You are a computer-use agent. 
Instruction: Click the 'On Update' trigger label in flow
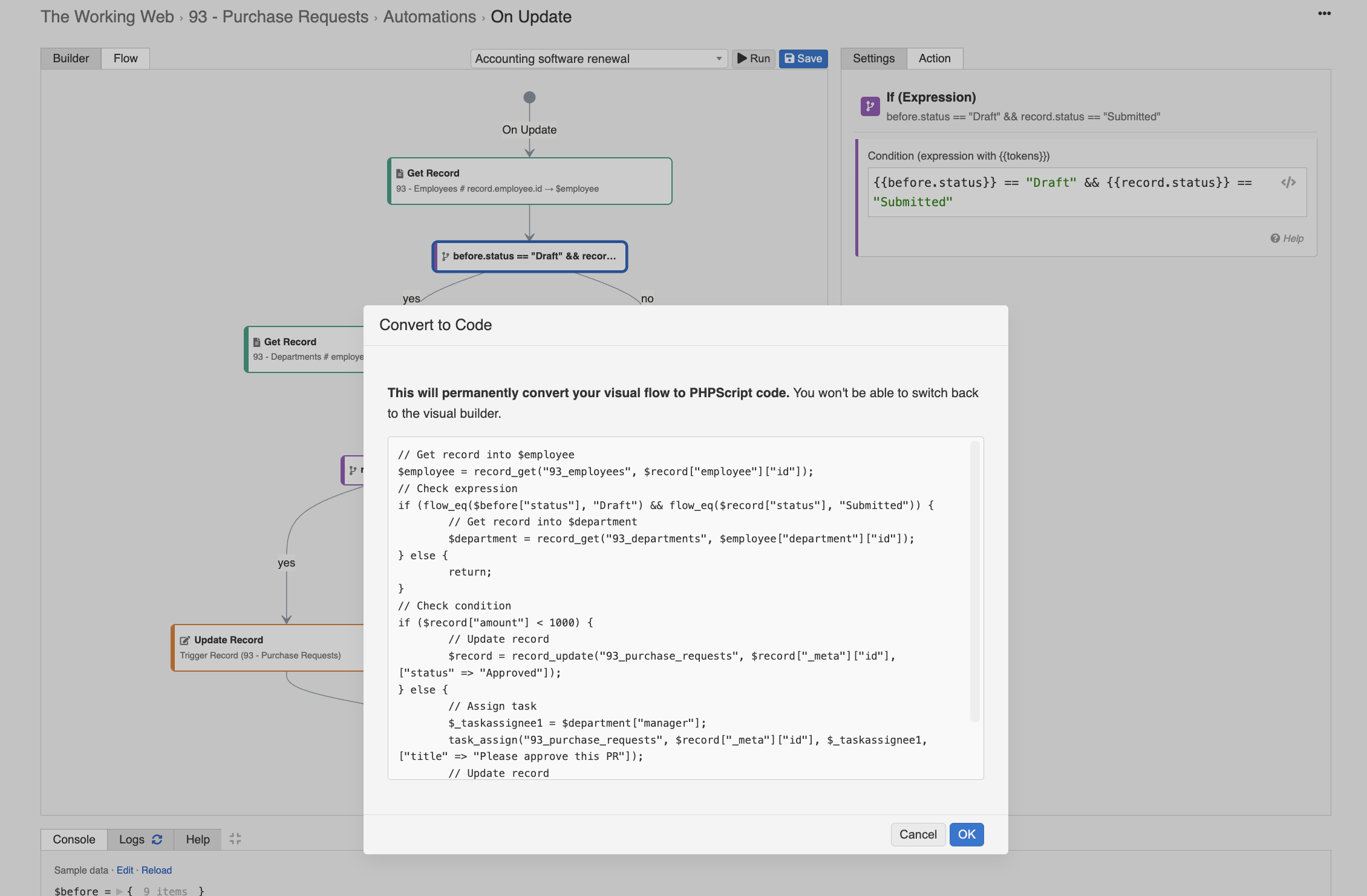point(529,129)
